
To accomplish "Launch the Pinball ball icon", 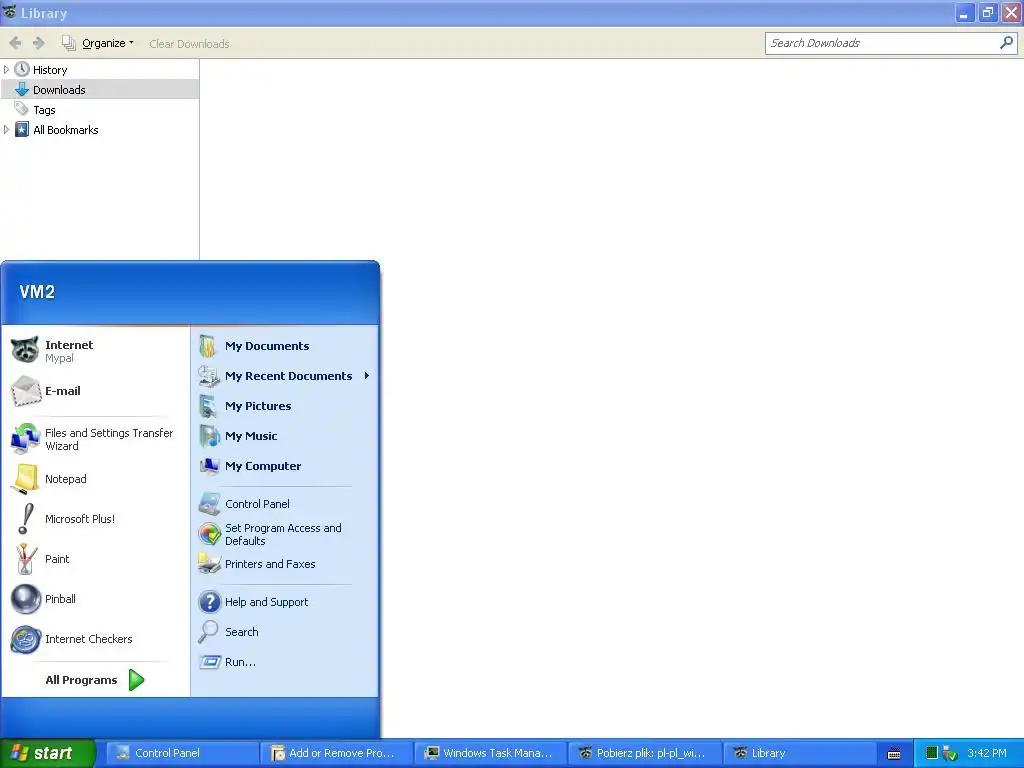I will tap(25, 599).
